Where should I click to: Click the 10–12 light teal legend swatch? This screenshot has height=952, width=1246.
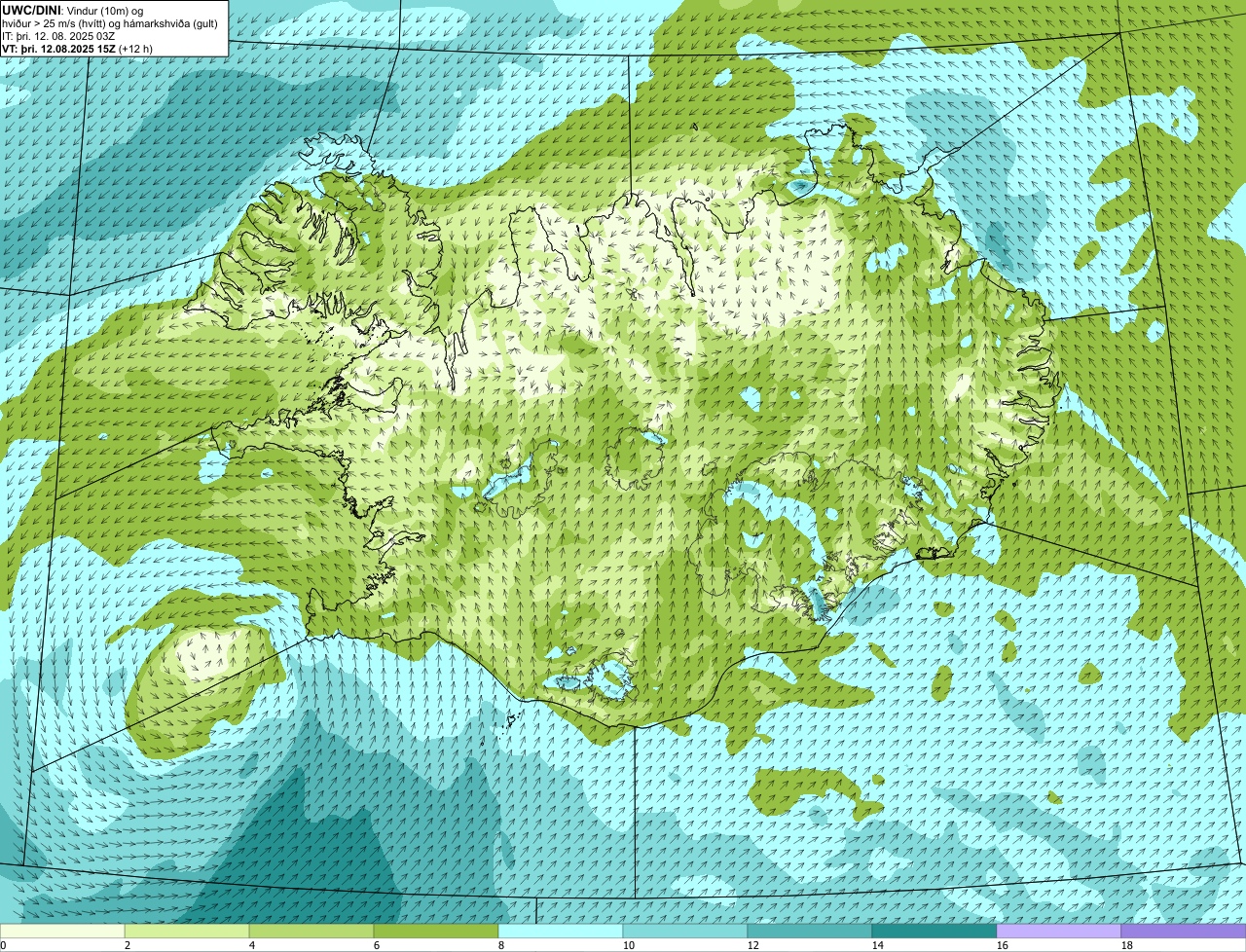tap(685, 932)
